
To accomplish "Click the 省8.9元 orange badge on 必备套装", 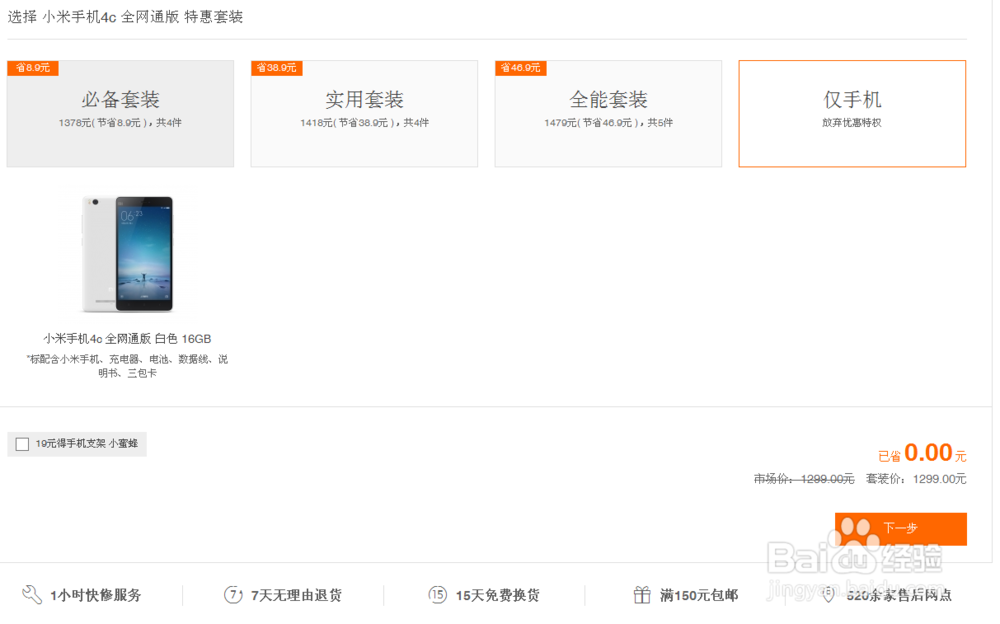I will point(32,67).
